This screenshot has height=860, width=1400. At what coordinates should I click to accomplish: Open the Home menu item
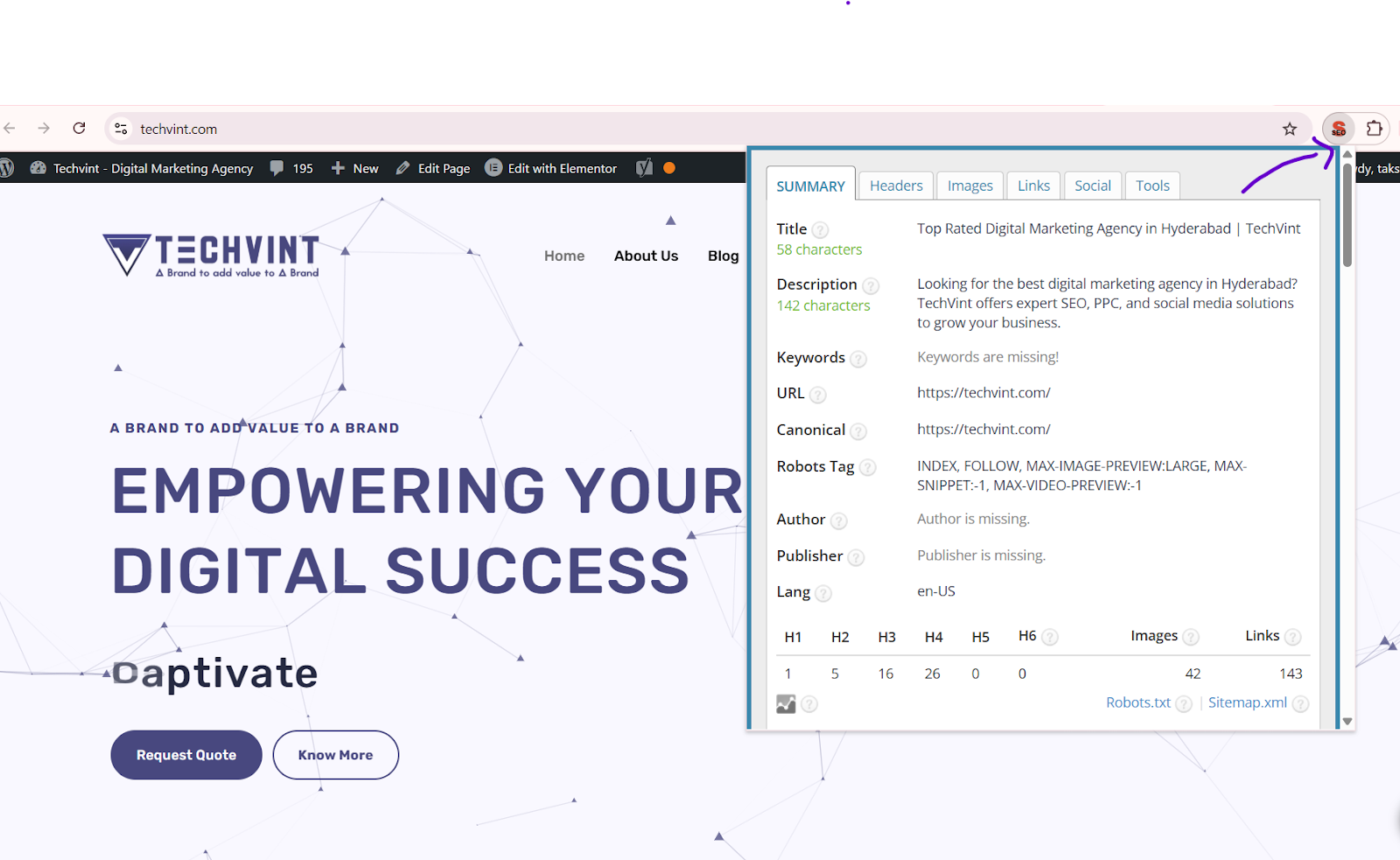tap(564, 255)
